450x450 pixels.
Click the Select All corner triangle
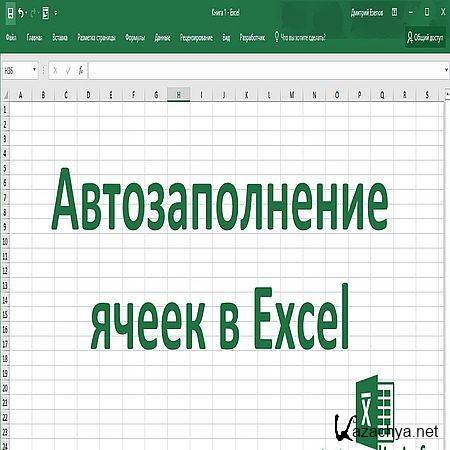5,95
